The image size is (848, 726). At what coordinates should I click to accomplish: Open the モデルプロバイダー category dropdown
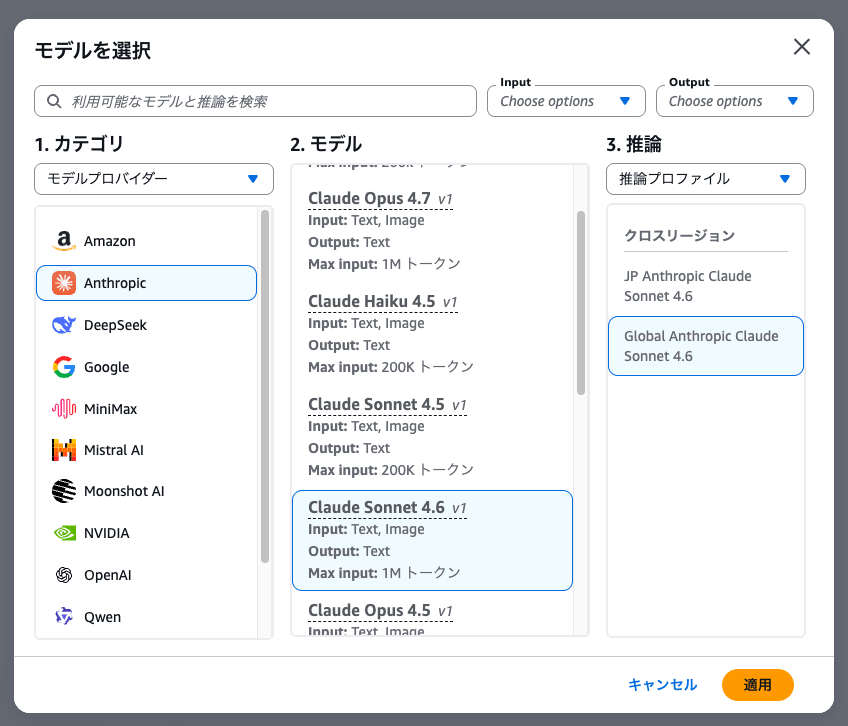(x=154, y=179)
